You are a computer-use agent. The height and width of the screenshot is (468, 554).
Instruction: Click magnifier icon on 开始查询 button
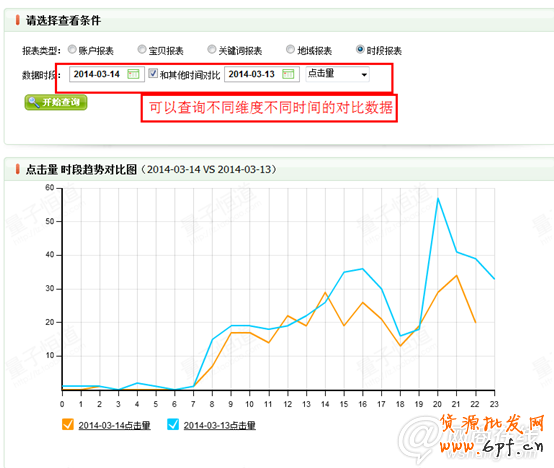[x=34, y=102]
